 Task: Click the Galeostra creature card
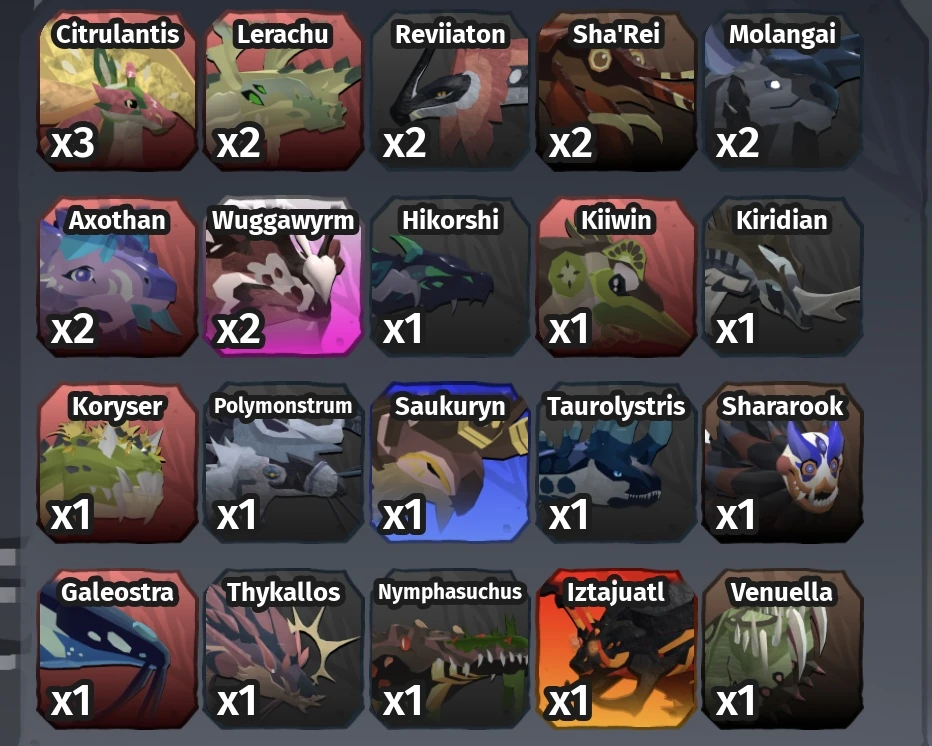coord(117,649)
